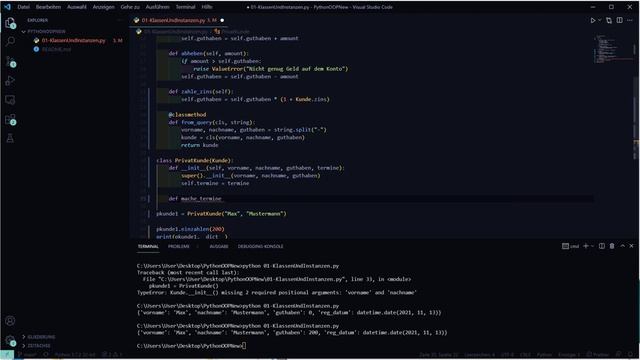The height and width of the screenshot is (360, 640).
Task: Collapse the PYTHONOOPNEW folder section
Action: click(x=43, y=31)
